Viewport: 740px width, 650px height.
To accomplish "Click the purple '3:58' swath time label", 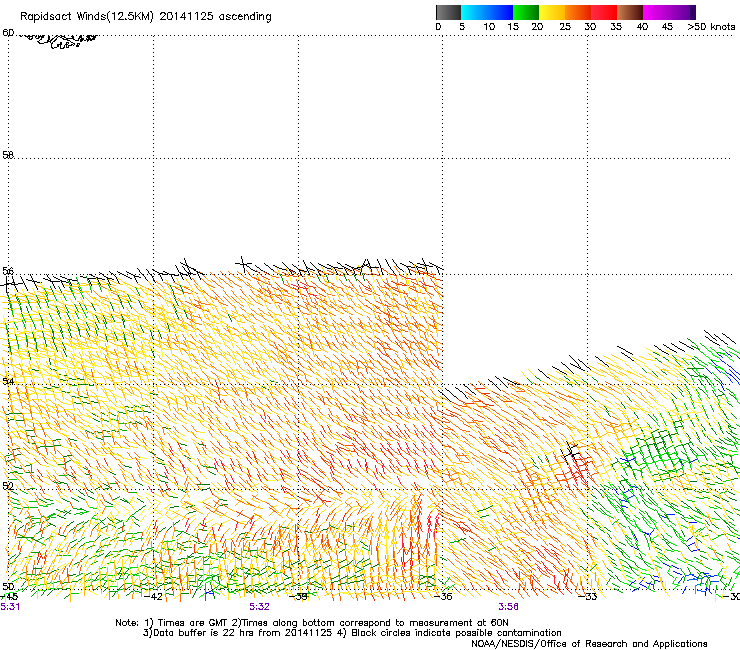I will (x=508, y=607).
